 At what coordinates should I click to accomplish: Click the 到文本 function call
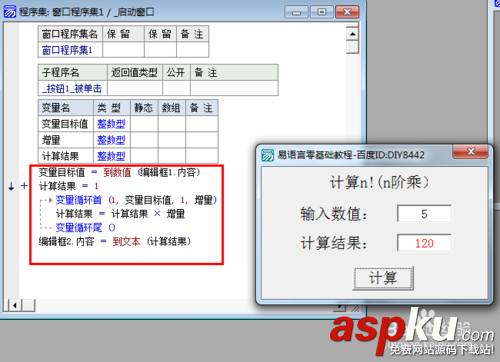pyautogui.click(x=126, y=241)
